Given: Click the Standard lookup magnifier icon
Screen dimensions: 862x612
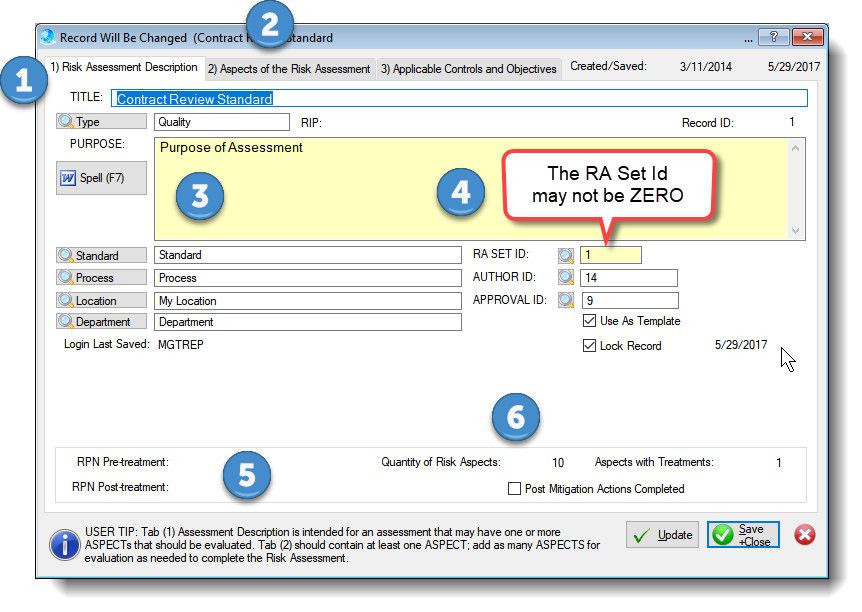Looking at the screenshot, I should click(x=66, y=255).
